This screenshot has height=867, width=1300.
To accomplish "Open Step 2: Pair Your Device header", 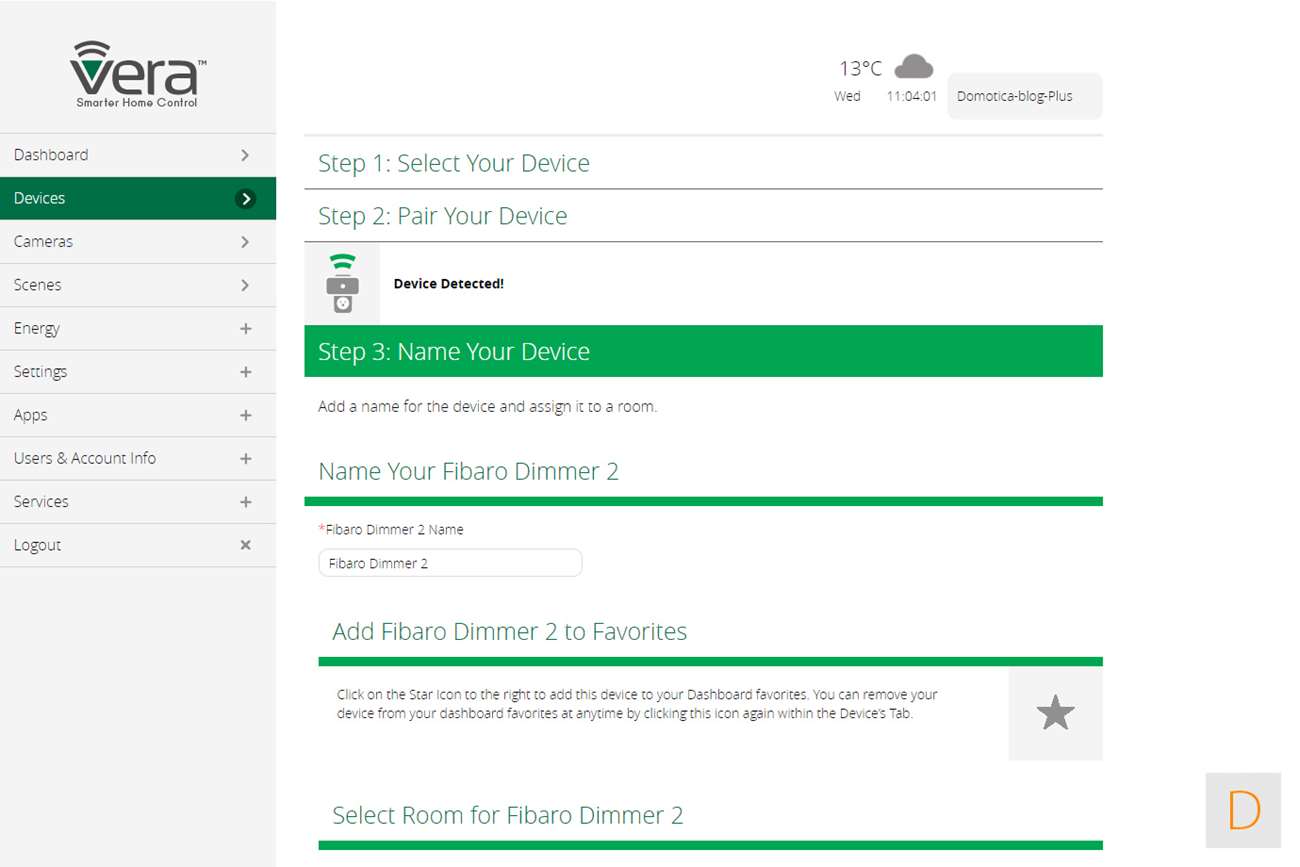I will tap(442, 216).
